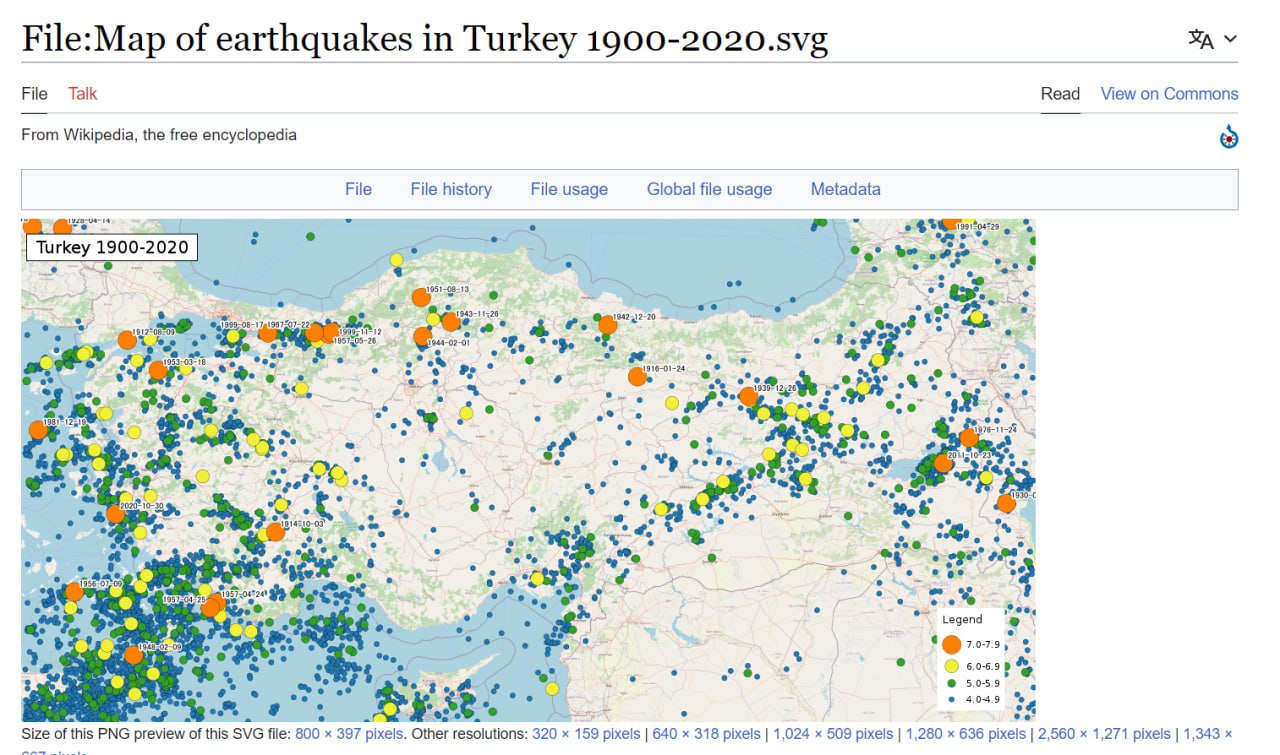Image resolution: width=1280 pixels, height=755 pixels.
Task: Expand the language dropdown chevron
Action: tap(1231, 39)
